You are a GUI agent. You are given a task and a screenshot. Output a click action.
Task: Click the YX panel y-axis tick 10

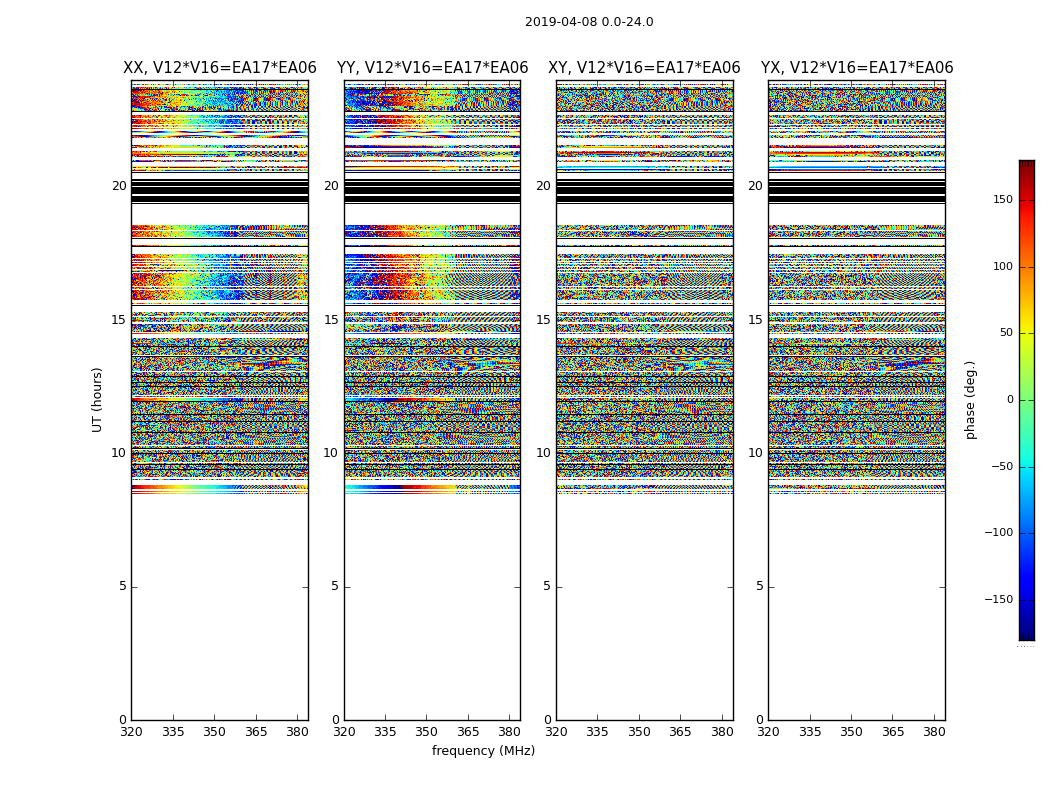pos(756,453)
